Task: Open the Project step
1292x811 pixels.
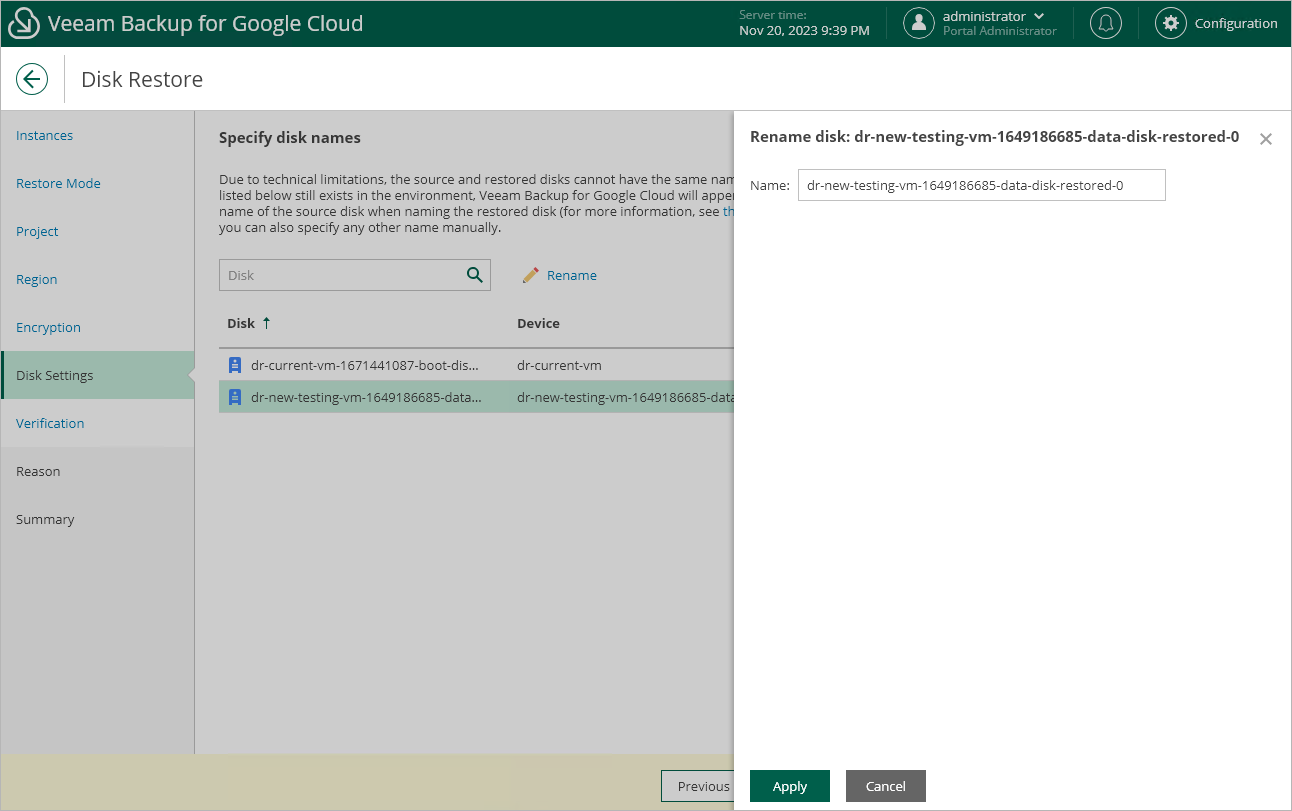Action: pos(37,231)
